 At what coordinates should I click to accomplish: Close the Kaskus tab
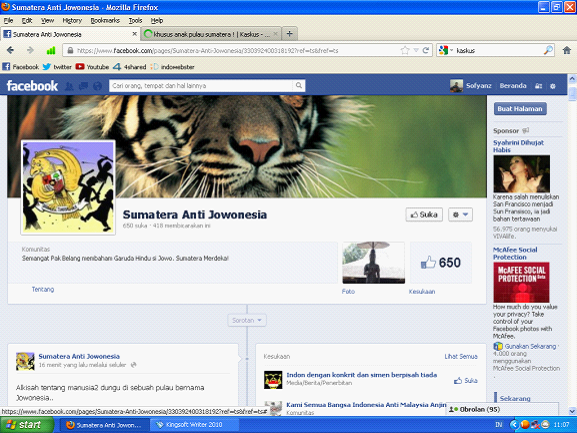[275, 34]
